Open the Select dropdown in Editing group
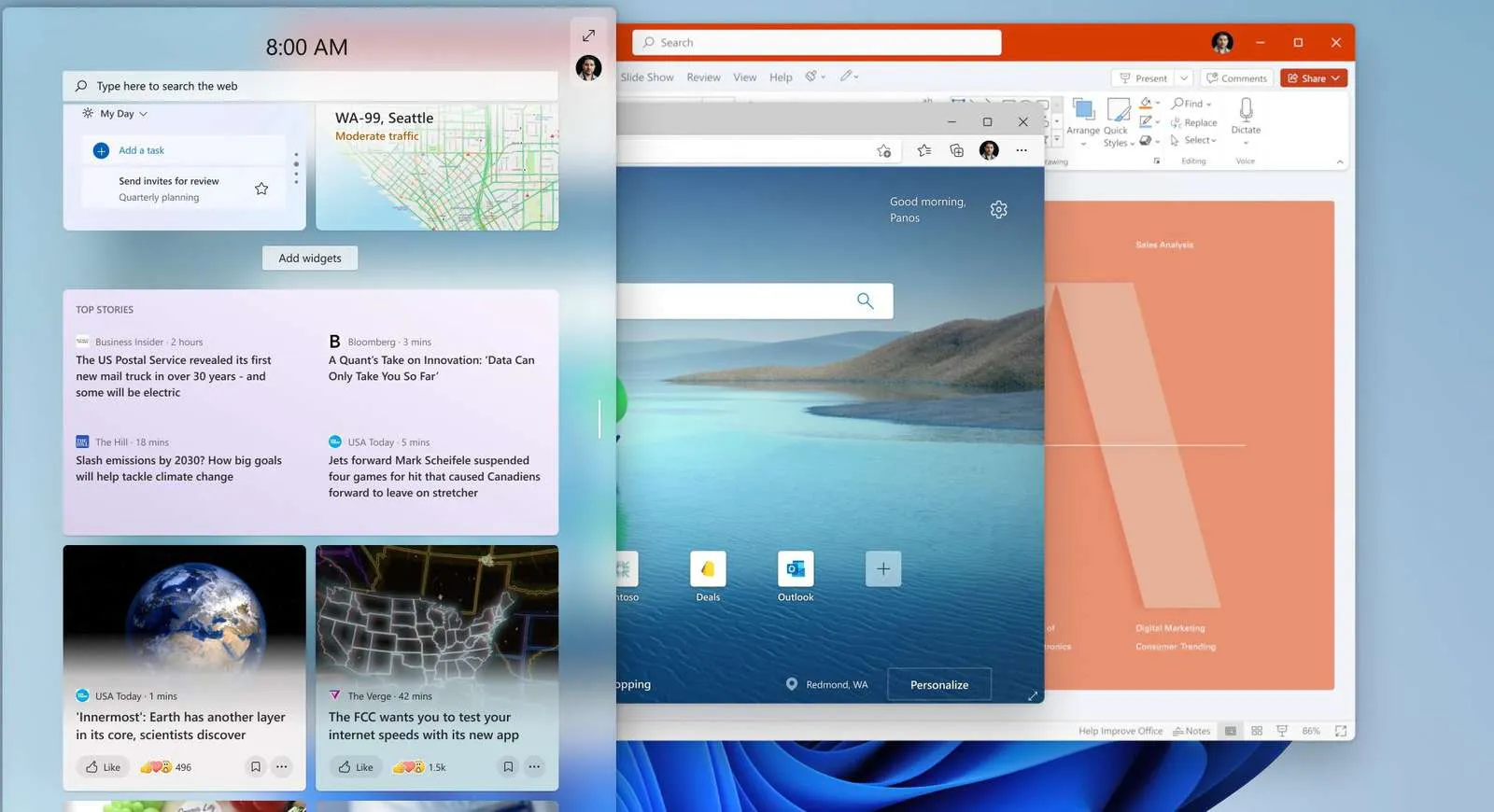The height and width of the screenshot is (812, 1494). click(1193, 140)
